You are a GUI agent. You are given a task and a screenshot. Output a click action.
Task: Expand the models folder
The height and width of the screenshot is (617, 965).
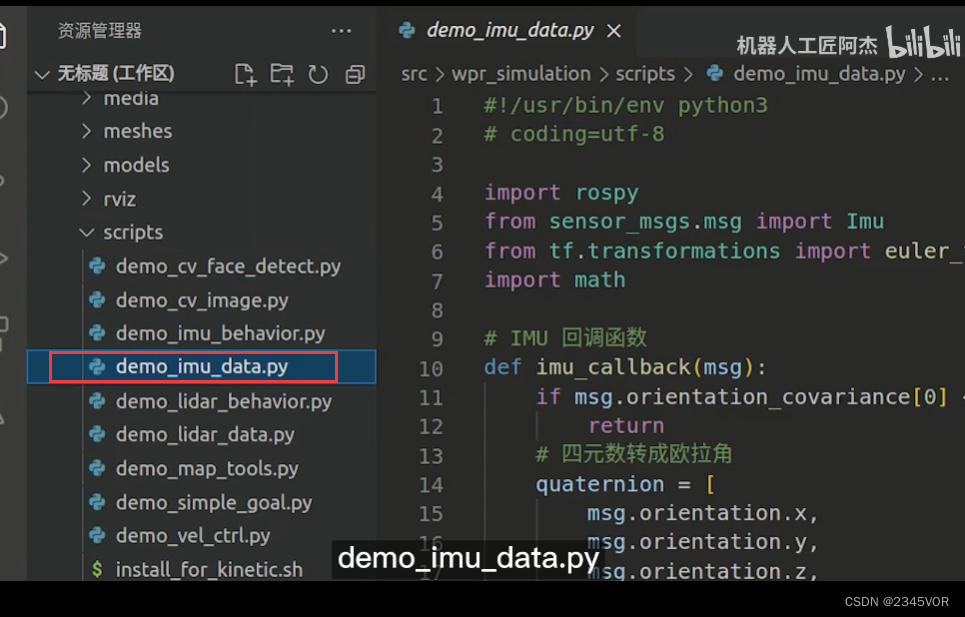(135, 164)
